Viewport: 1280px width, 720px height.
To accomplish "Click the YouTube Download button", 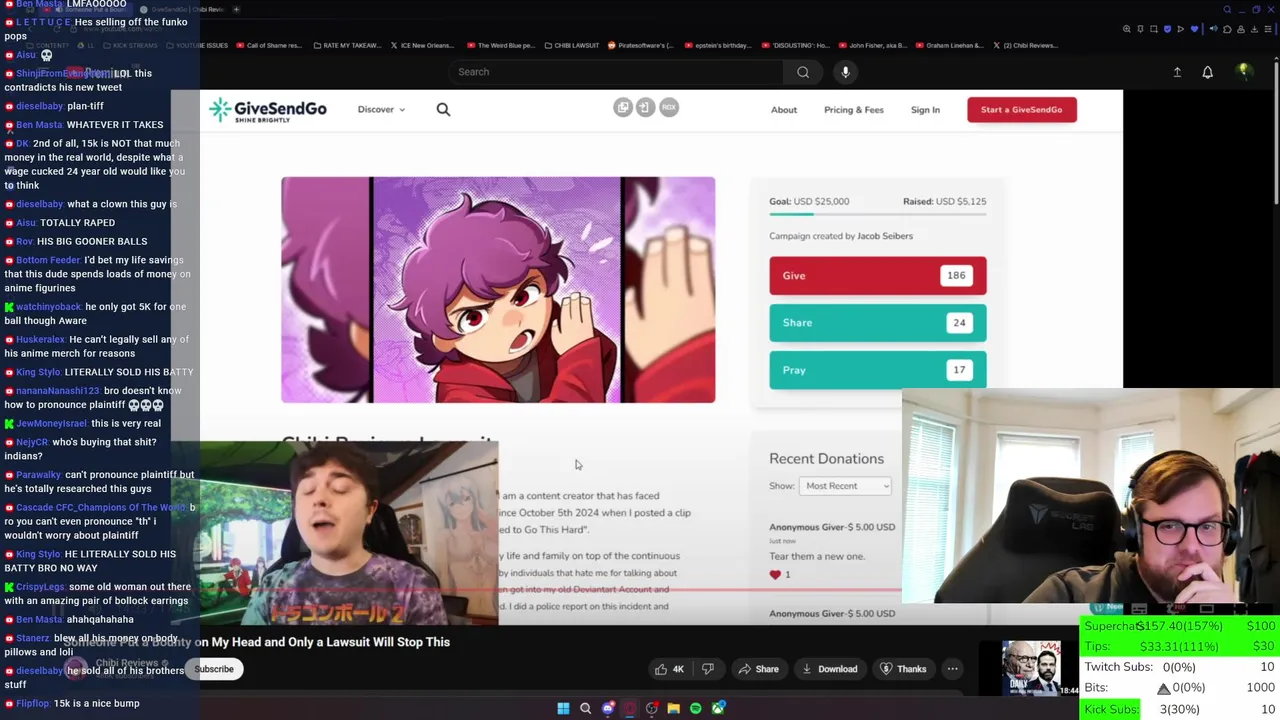I will tap(829, 669).
